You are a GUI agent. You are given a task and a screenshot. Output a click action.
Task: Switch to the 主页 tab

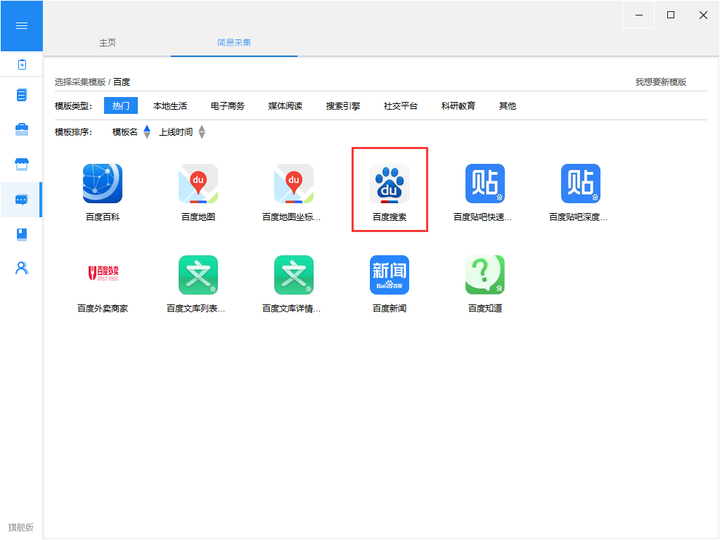[x=107, y=43]
